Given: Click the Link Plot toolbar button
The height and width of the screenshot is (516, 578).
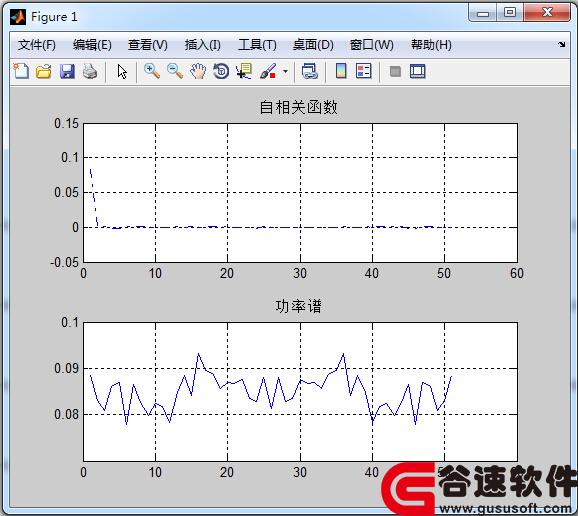Looking at the screenshot, I should tap(310, 71).
